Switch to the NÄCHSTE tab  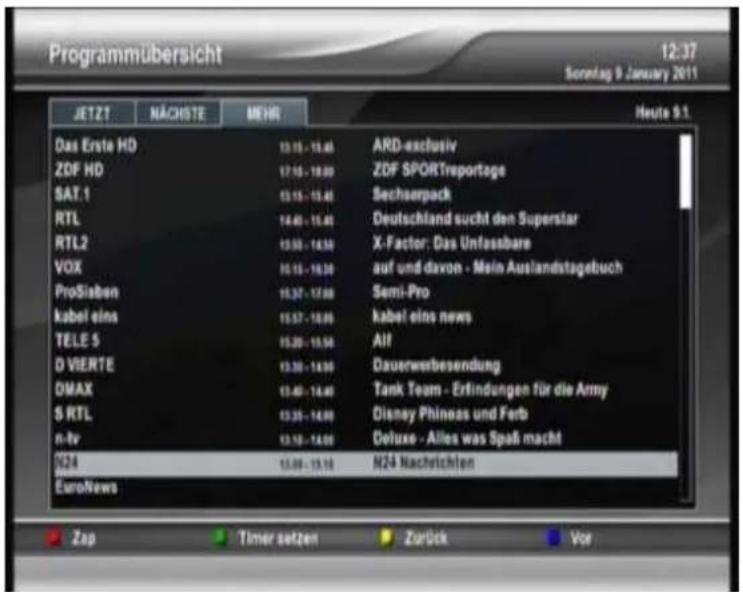(x=178, y=113)
